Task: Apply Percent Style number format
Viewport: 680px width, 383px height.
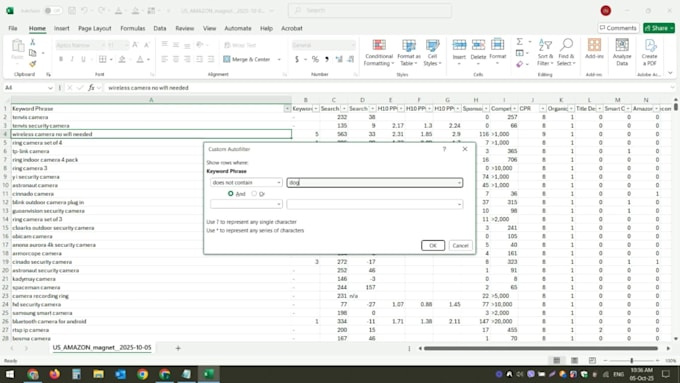Action: point(315,59)
